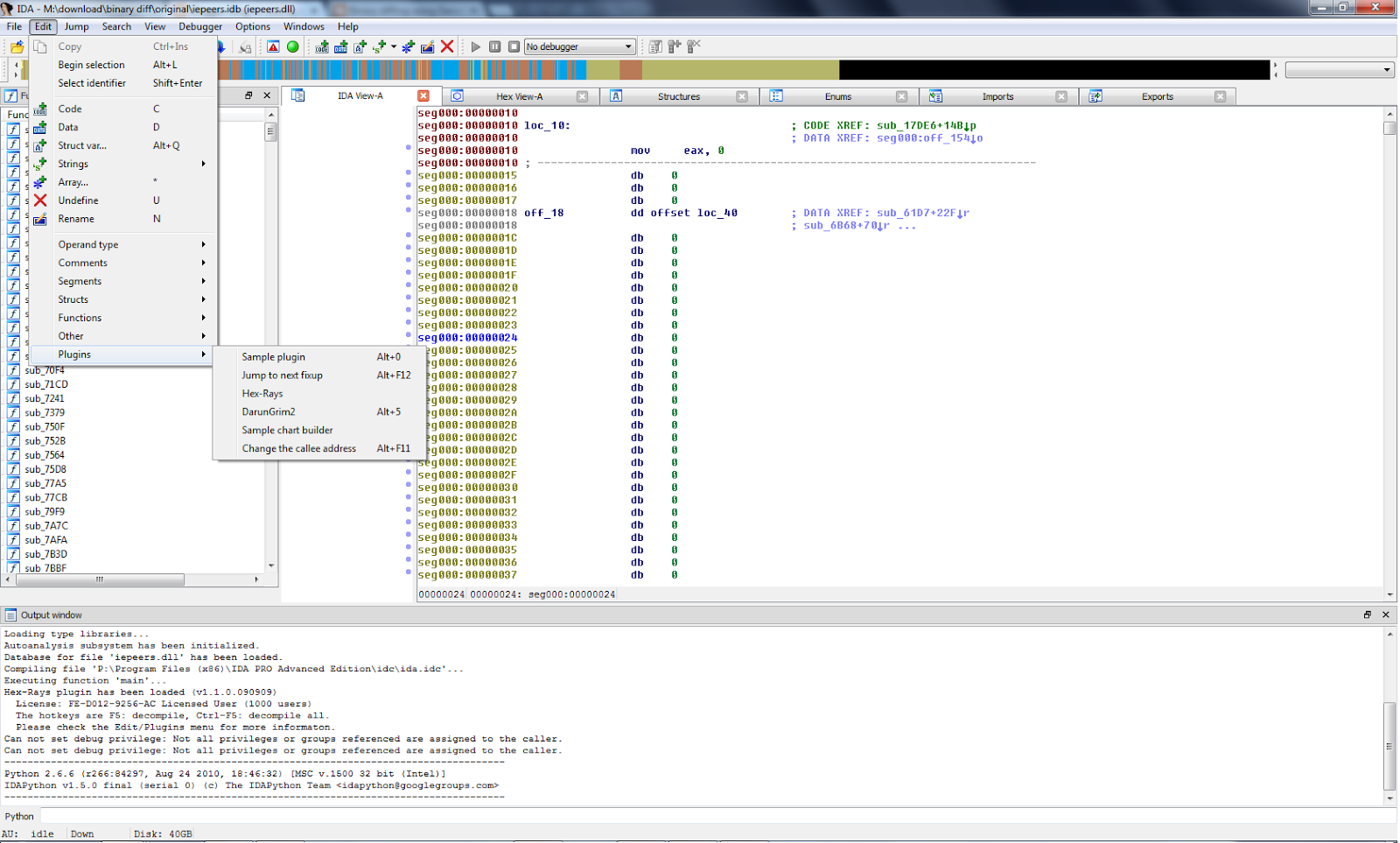The image size is (1400, 843).
Task: Open the Options menu
Action: click(253, 26)
